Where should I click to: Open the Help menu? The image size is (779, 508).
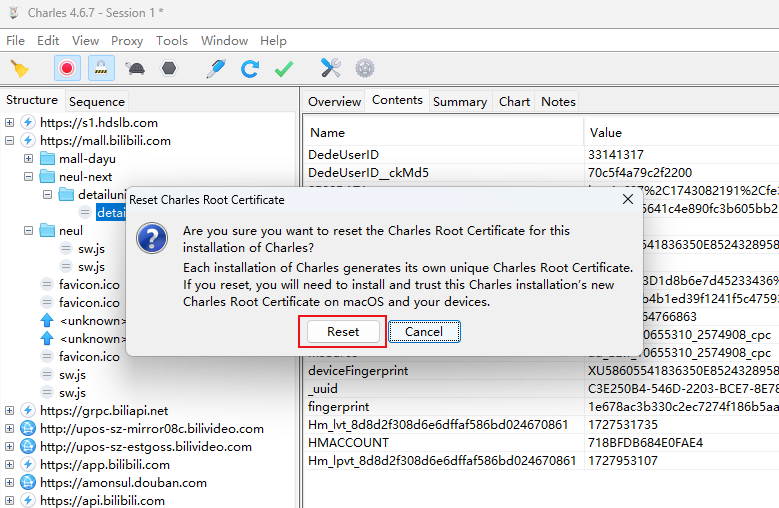(x=273, y=41)
